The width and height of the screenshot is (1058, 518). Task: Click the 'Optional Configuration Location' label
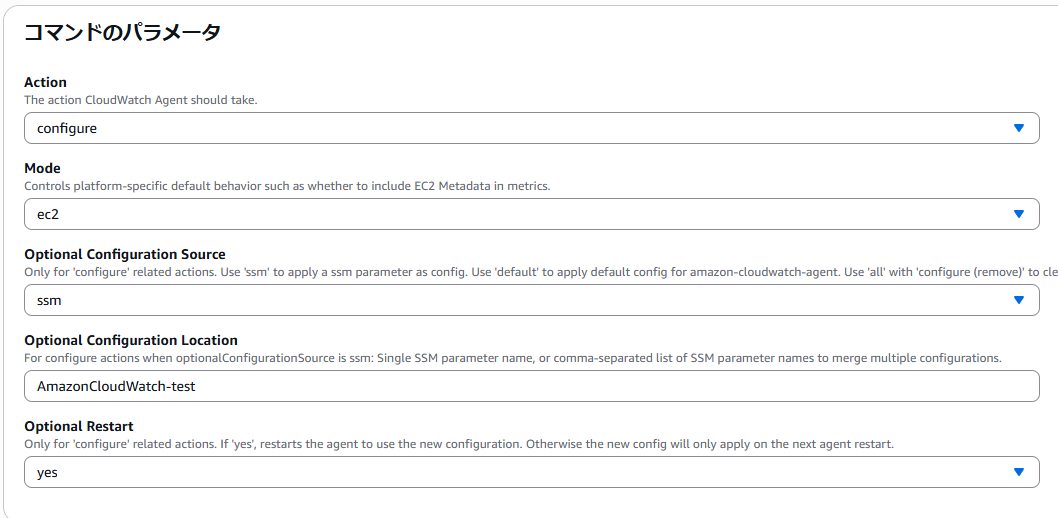click(131, 340)
